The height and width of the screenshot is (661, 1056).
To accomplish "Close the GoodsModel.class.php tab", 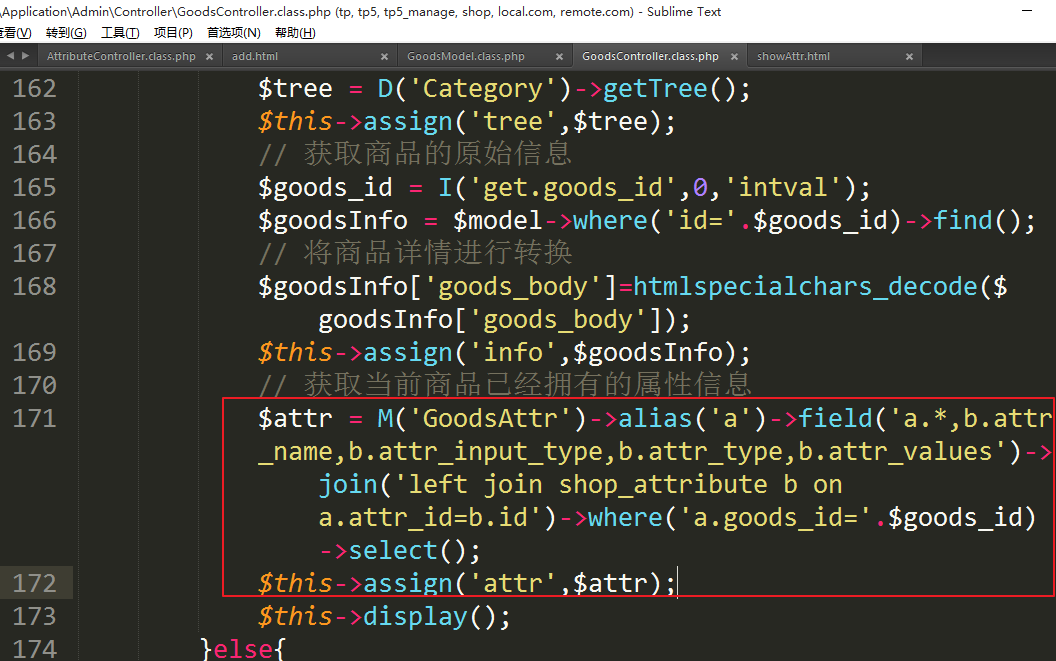I will coord(558,57).
